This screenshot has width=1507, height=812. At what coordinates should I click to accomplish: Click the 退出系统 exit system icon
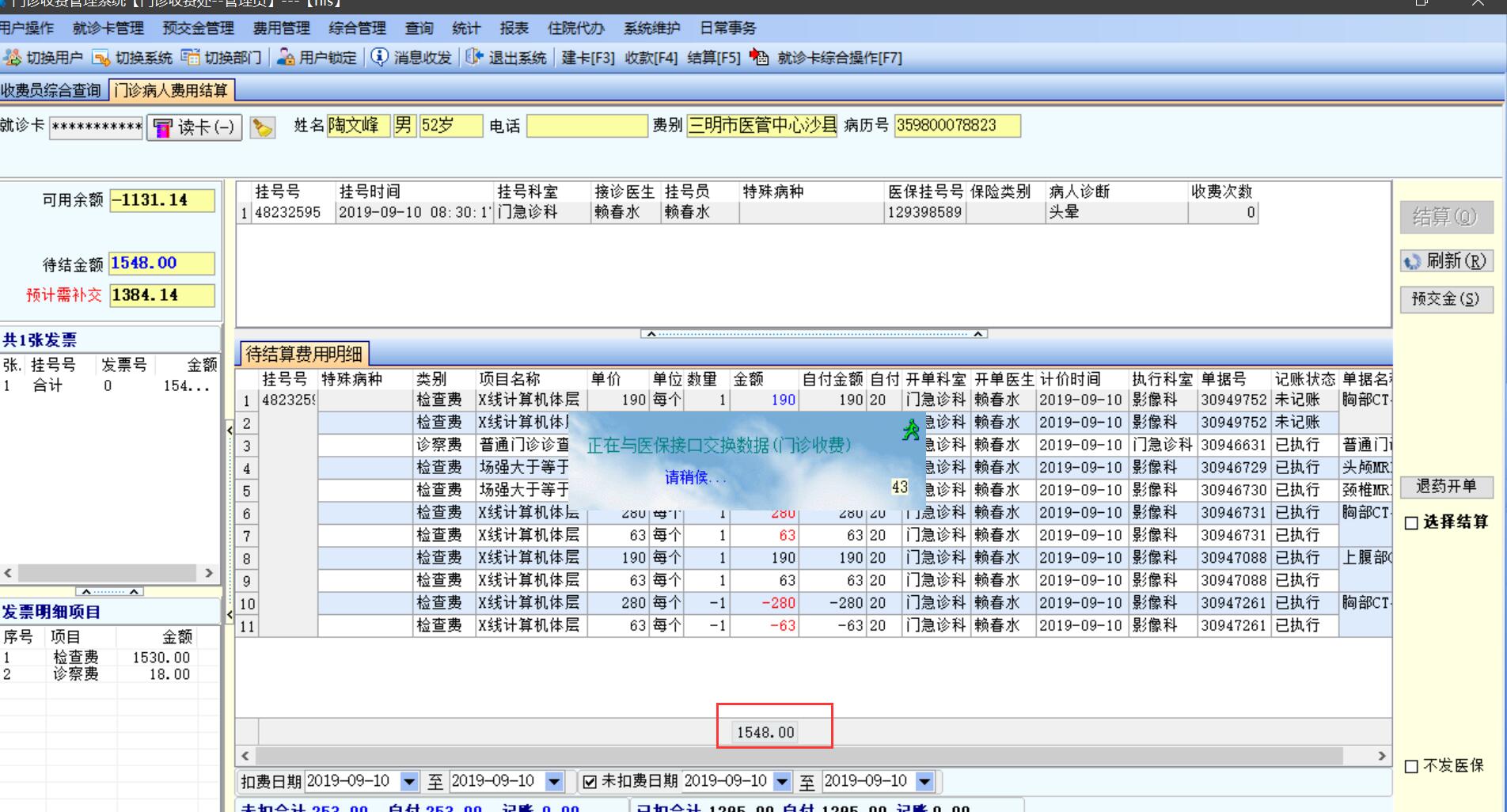pos(474,58)
